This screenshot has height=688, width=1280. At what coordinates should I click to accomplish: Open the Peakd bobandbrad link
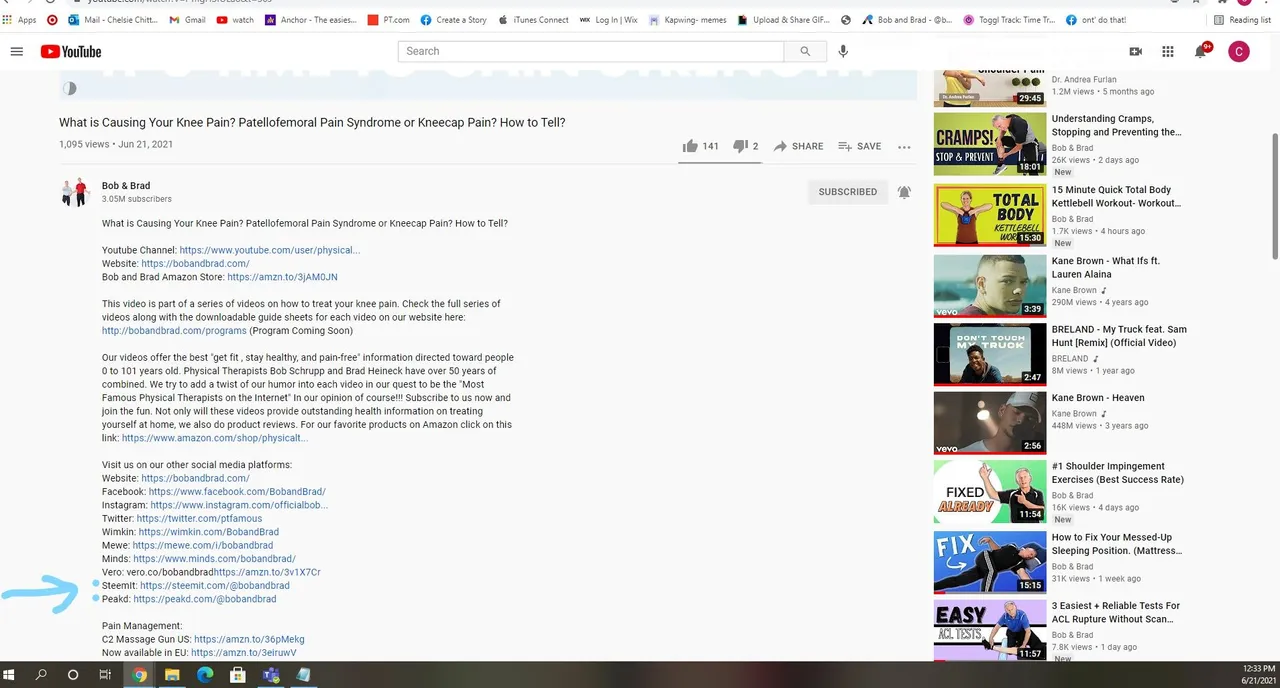[x=204, y=599]
